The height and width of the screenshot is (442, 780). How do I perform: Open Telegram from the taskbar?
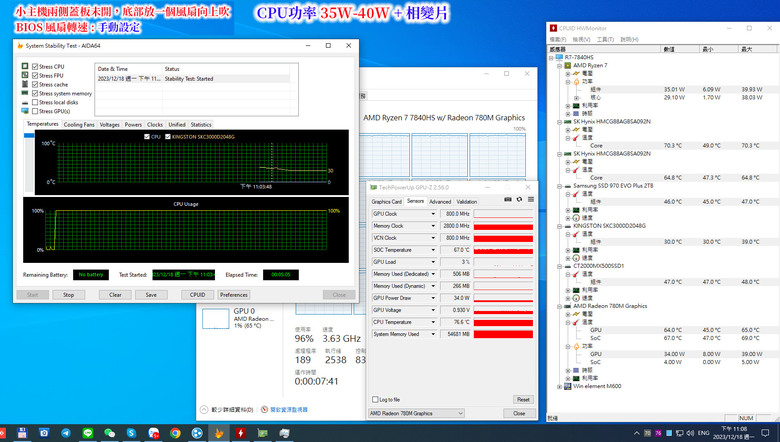(x=66, y=433)
